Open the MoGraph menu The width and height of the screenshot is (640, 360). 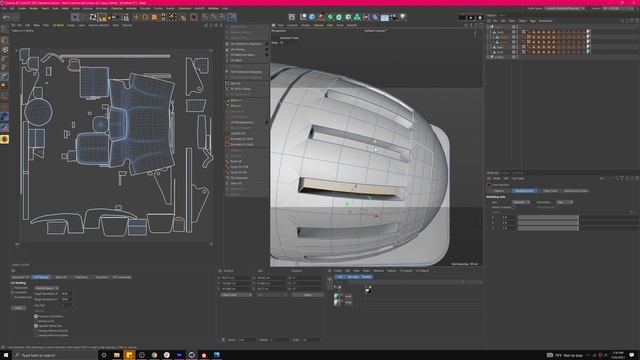point(101,8)
